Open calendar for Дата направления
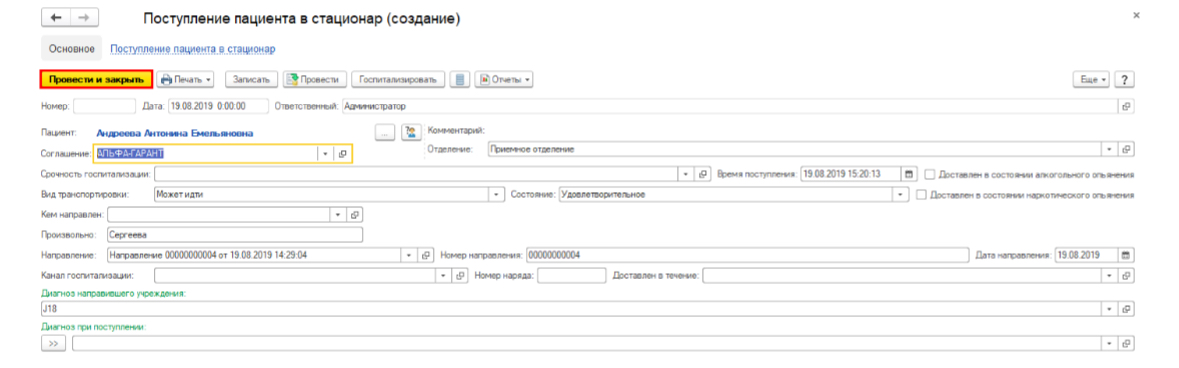 tap(1126, 254)
